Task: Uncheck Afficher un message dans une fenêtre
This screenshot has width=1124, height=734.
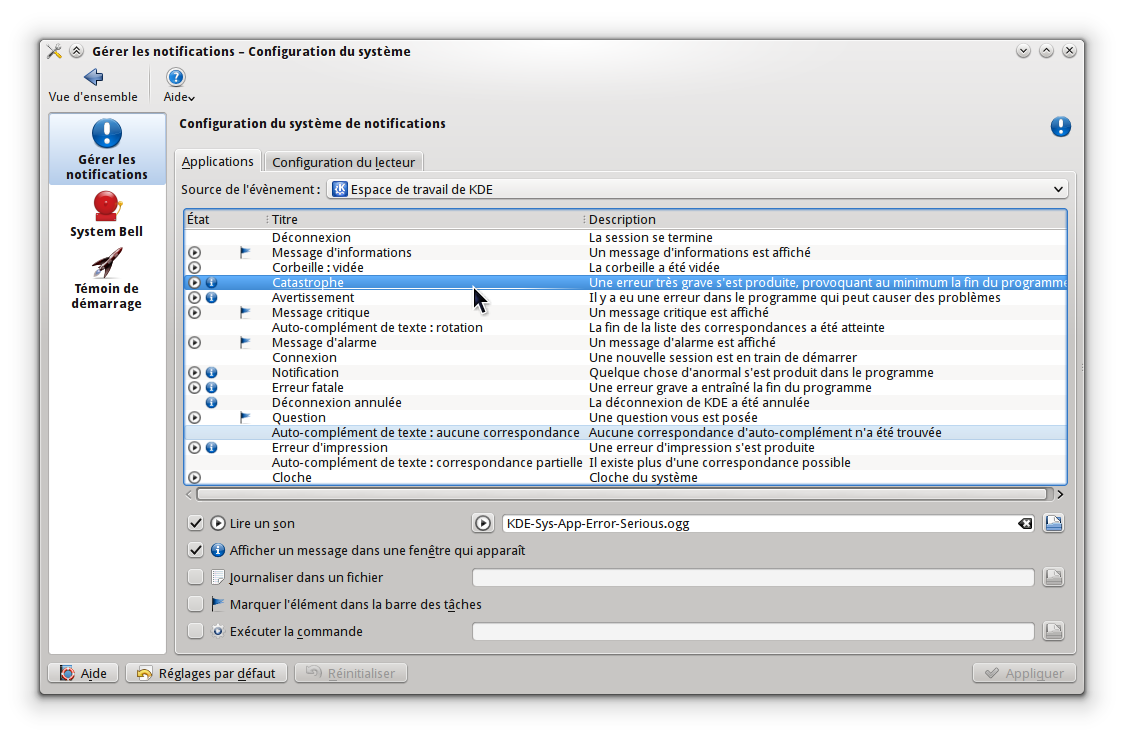Action: (x=195, y=550)
